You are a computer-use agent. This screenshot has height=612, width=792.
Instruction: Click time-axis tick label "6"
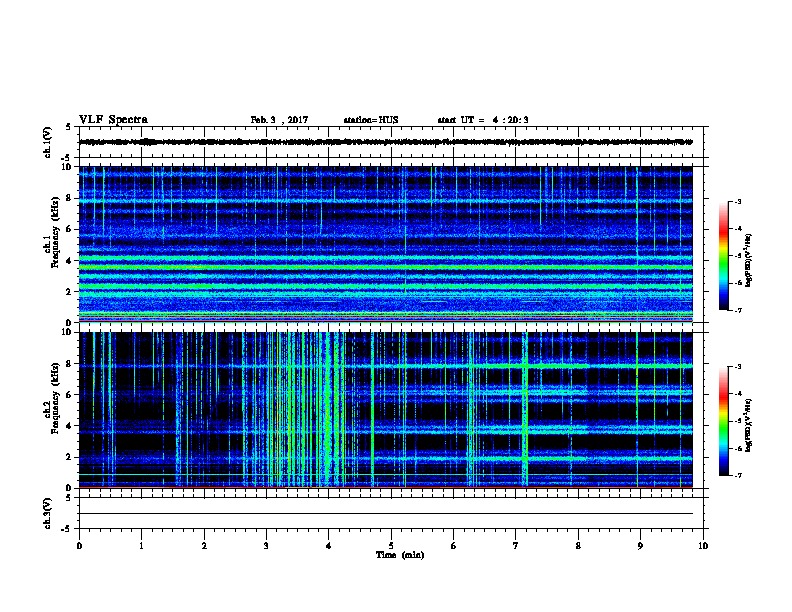(453, 546)
